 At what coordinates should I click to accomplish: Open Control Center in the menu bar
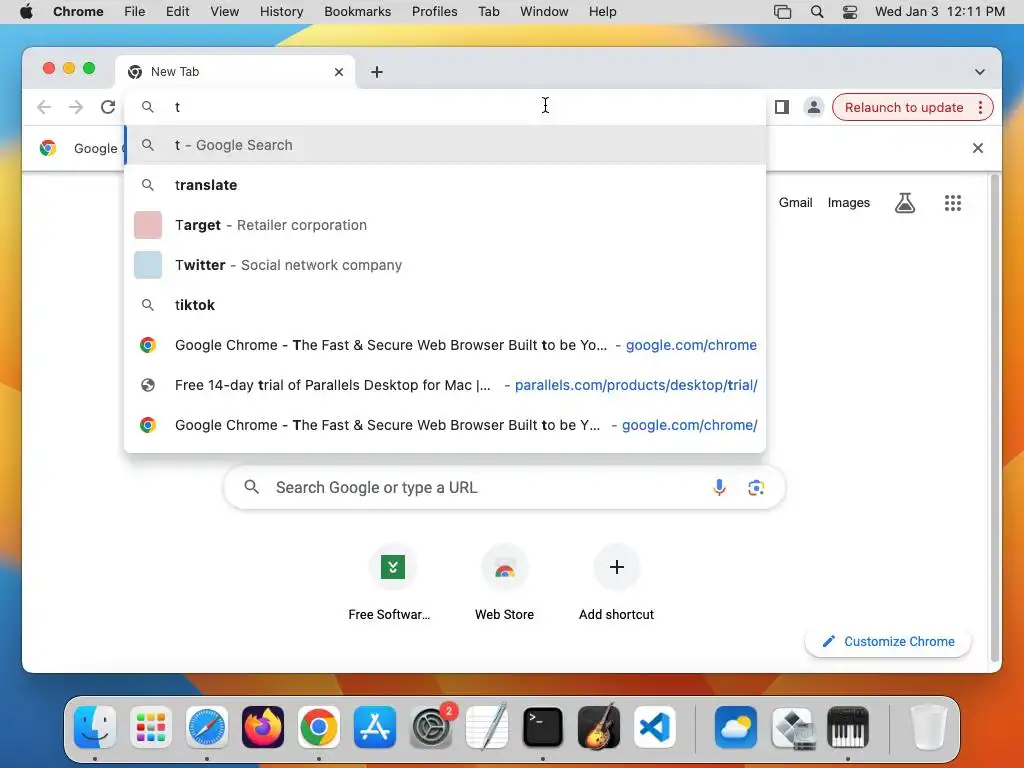pyautogui.click(x=850, y=12)
